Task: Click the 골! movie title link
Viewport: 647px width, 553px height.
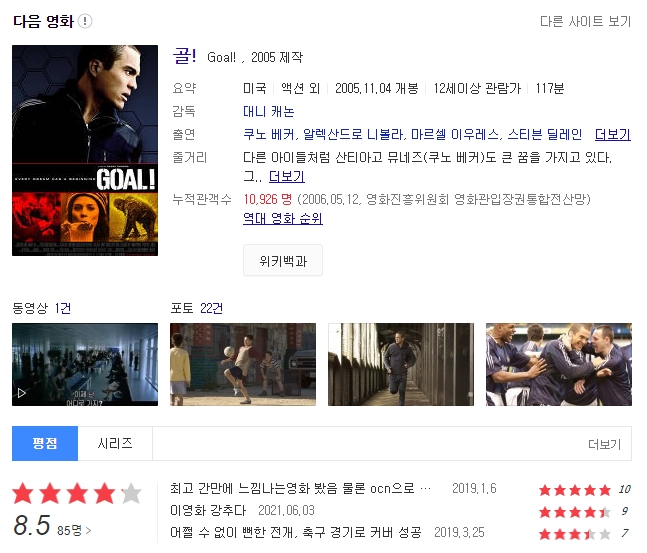Action: tap(184, 56)
